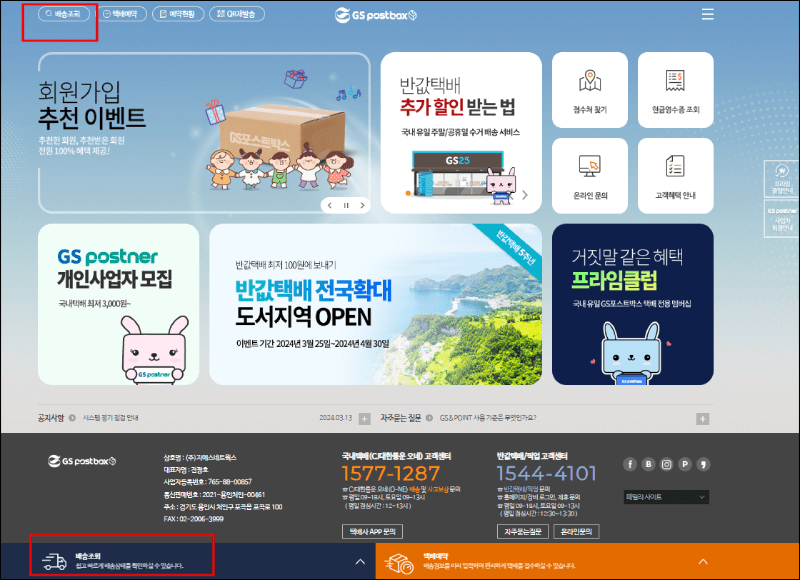Expand the 배송조회 bottom bar chevron
Viewport: 800px width, 580px height.
point(360,562)
